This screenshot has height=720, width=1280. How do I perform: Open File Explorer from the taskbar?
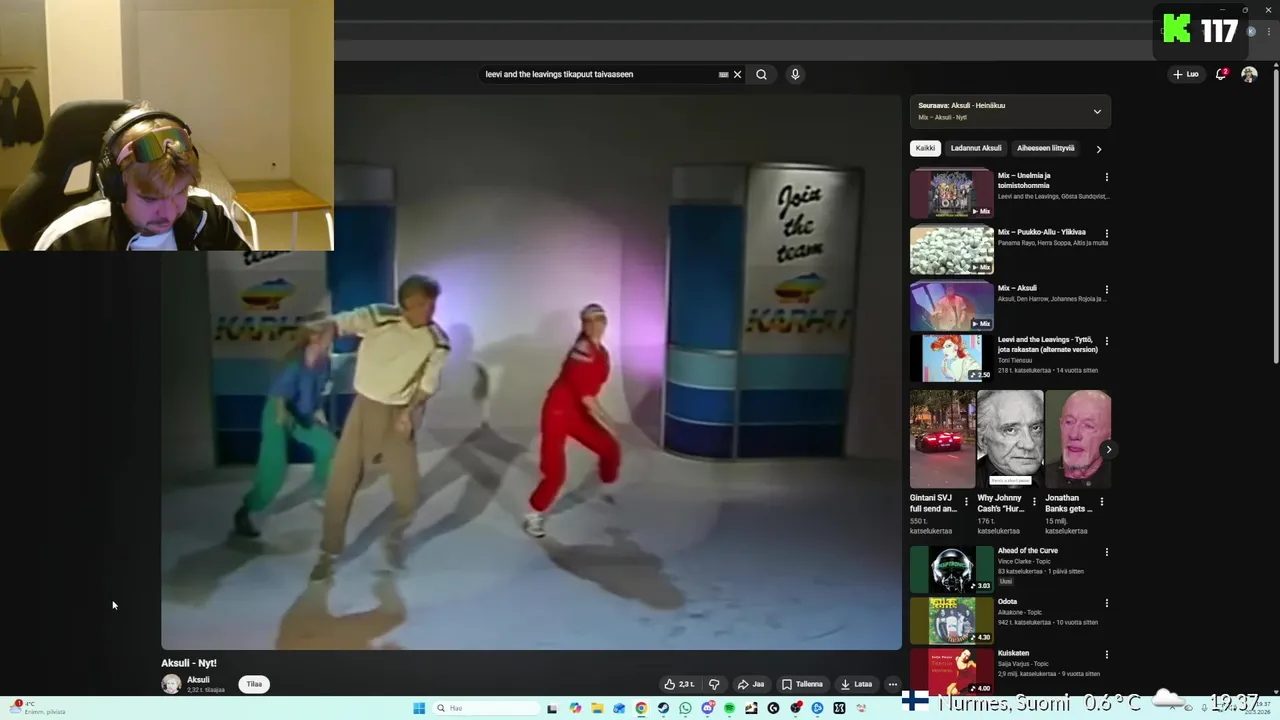597,708
